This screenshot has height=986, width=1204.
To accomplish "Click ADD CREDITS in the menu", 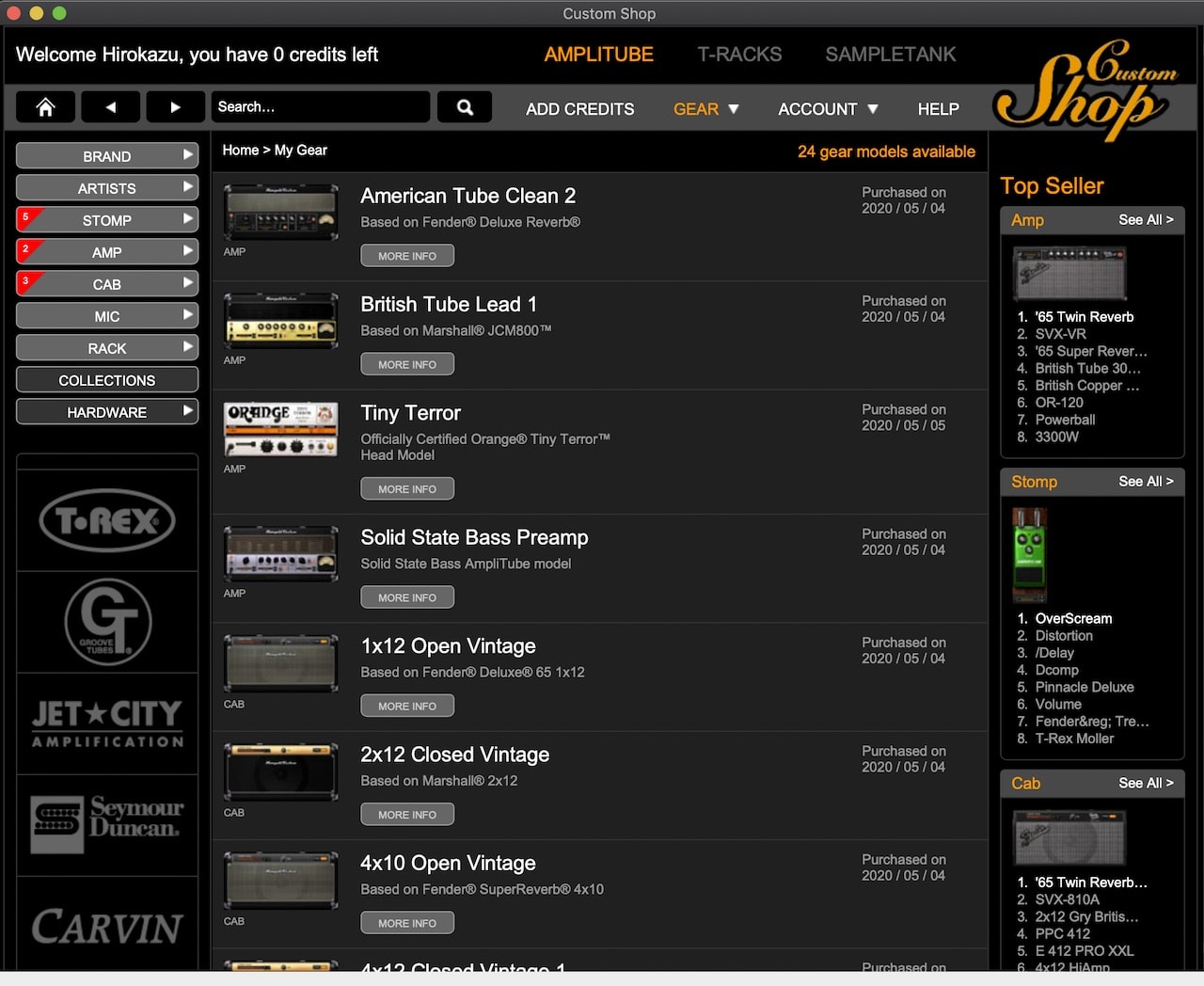I will point(579,109).
